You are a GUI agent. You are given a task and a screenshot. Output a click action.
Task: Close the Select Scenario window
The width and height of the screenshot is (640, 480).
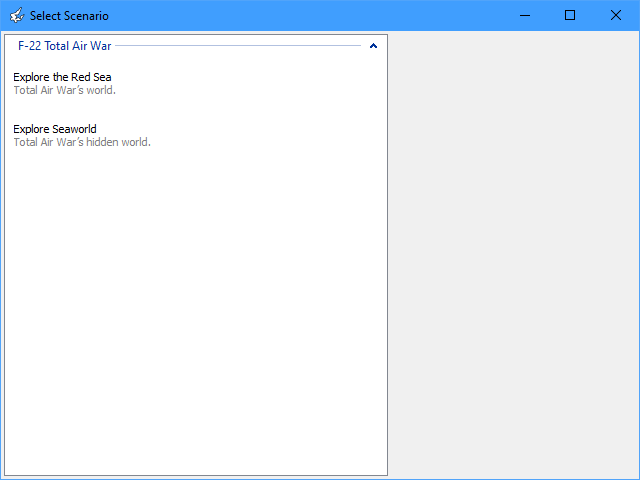(x=616, y=15)
